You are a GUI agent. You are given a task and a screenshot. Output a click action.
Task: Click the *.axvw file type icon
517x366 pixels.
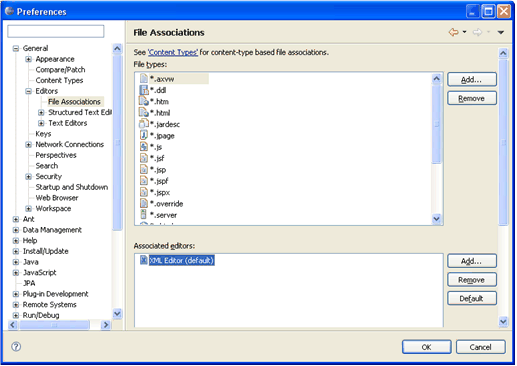(x=144, y=79)
